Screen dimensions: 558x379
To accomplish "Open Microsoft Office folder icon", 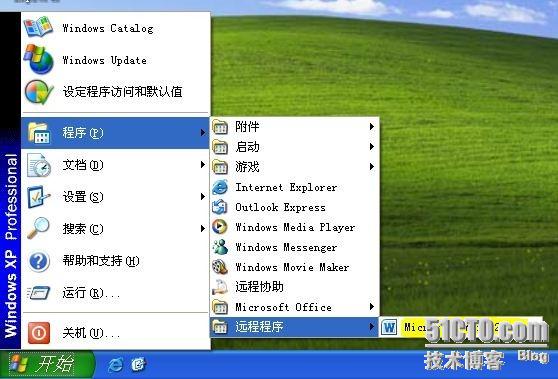I will coord(220,307).
